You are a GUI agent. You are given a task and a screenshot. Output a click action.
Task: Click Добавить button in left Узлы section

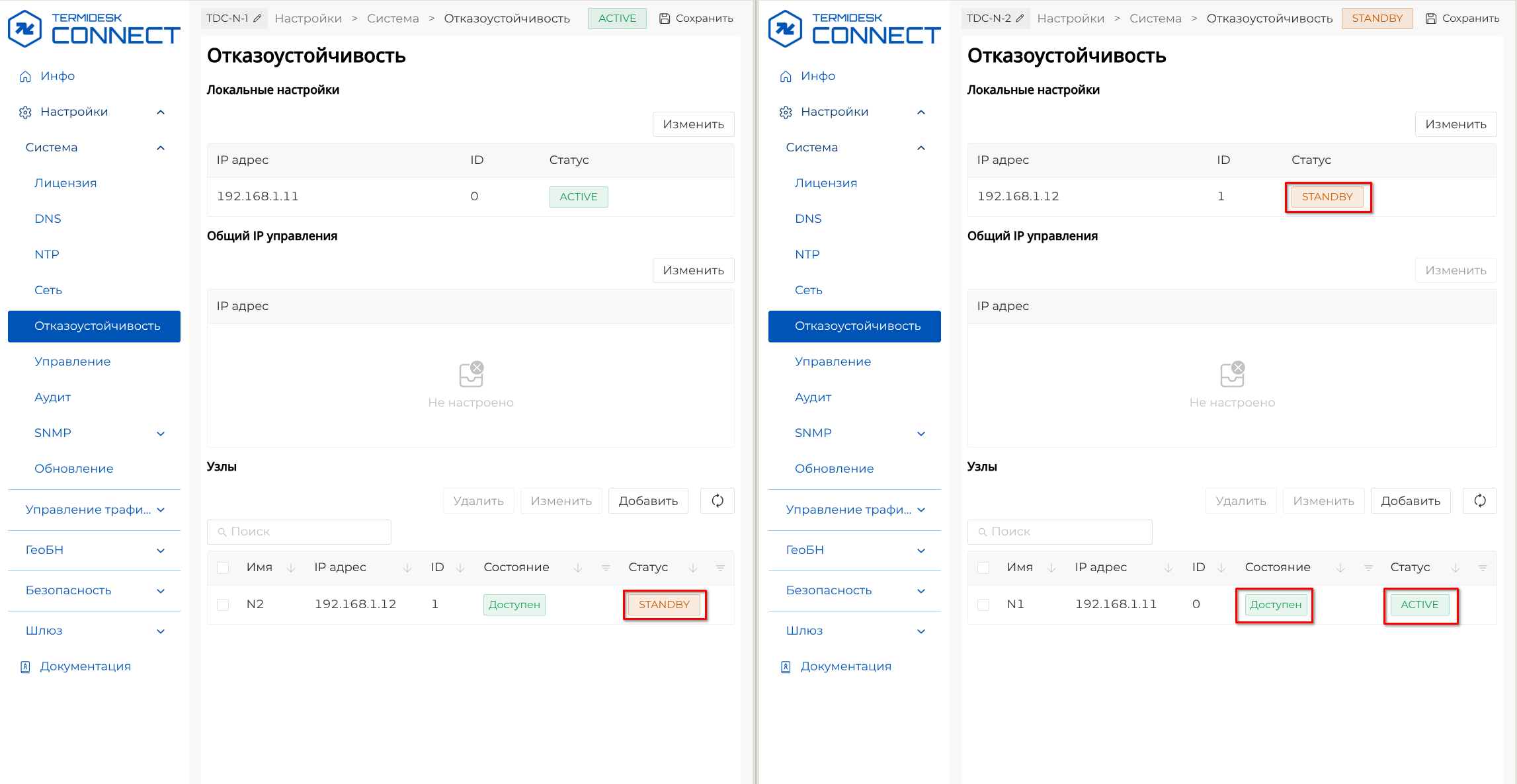click(648, 501)
